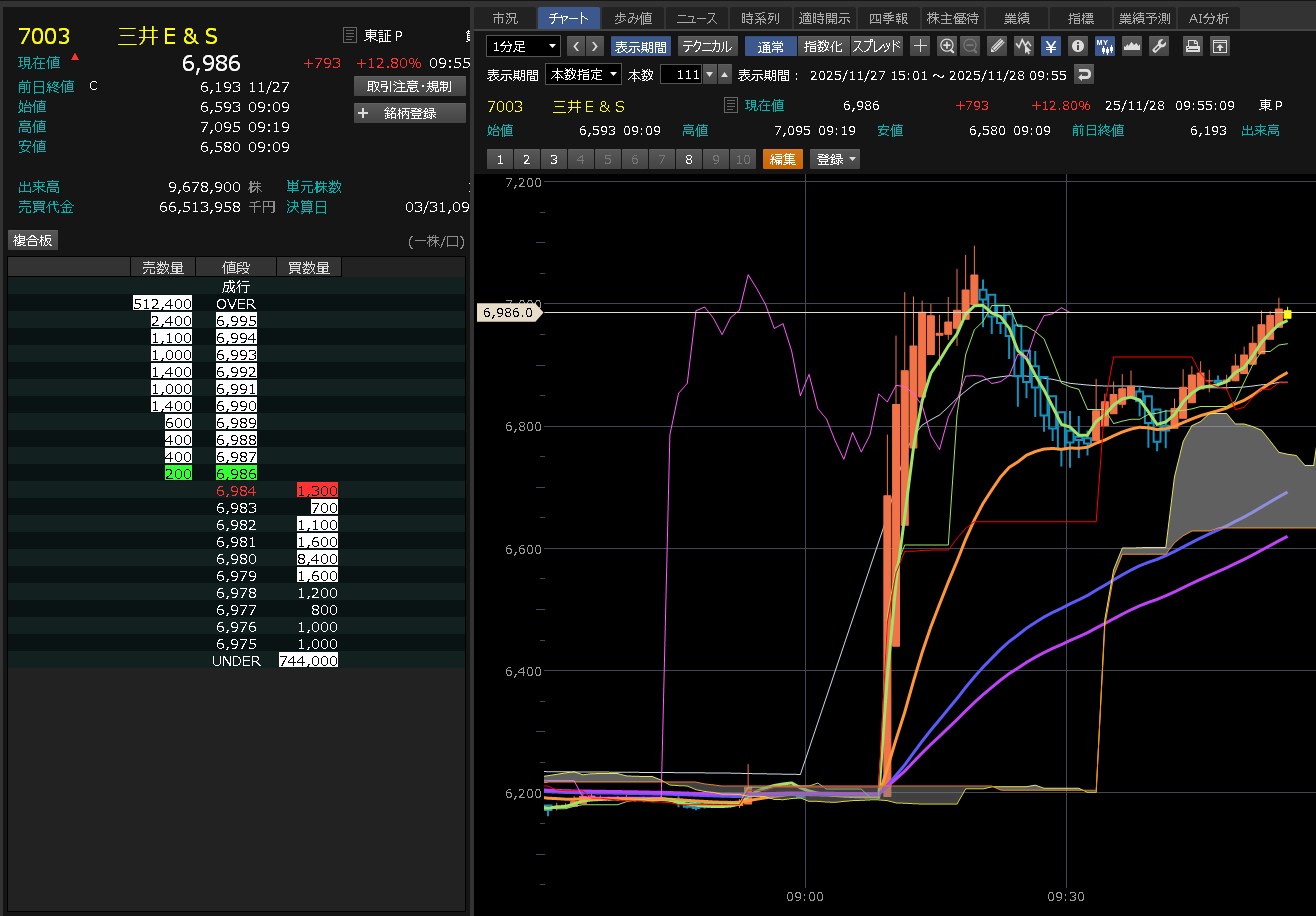Screen dimensions: 1316x916
Task: Click the crosshair cursor icon in chart toolbar
Action: [x=920, y=46]
